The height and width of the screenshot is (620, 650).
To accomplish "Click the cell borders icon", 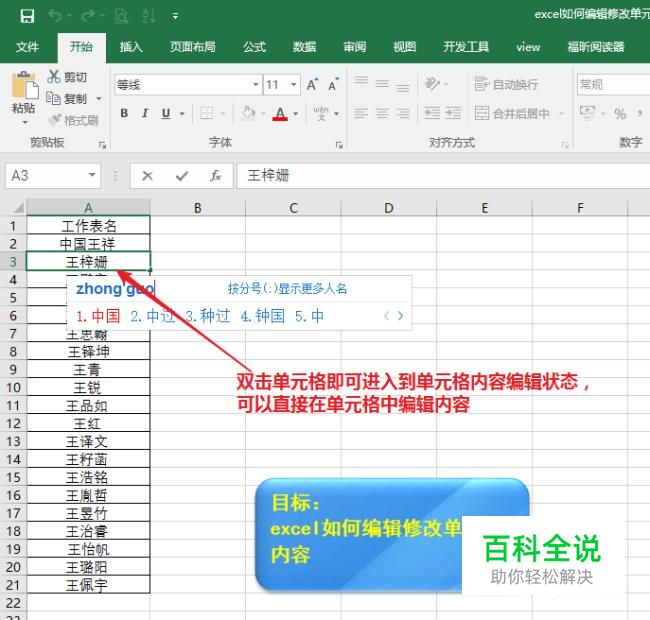I will tap(206, 113).
